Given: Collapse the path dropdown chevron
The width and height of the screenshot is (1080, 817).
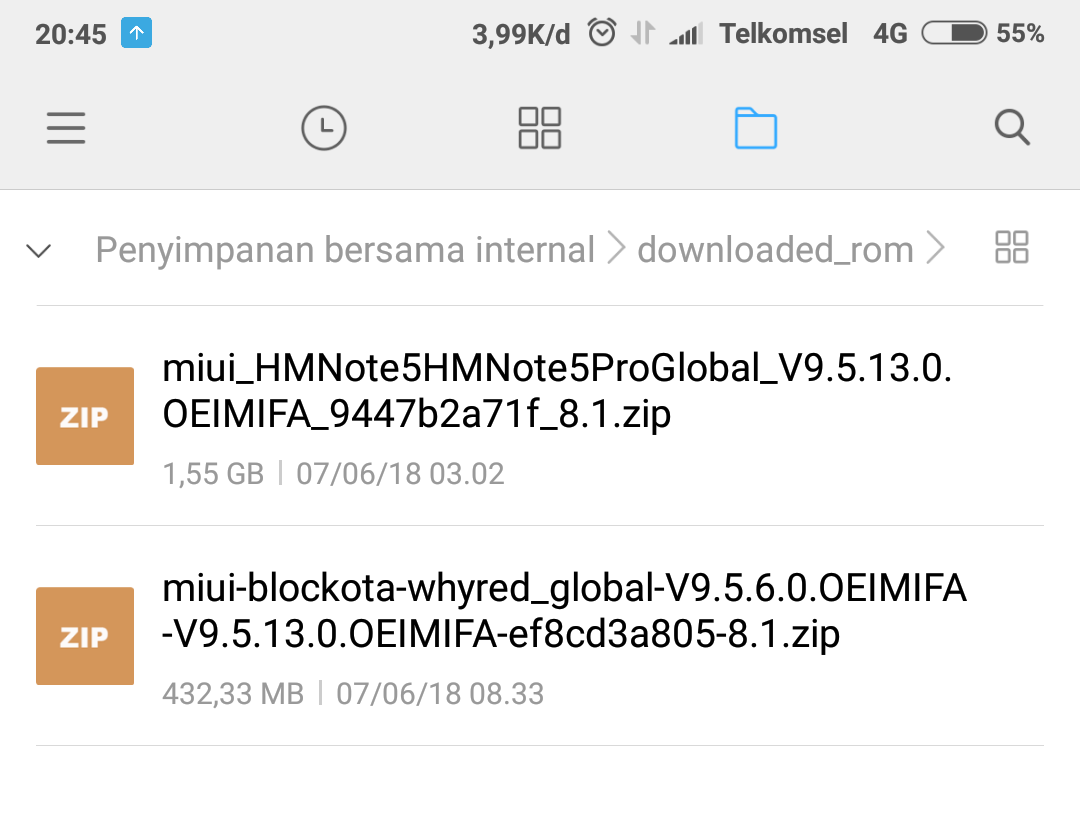Looking at the screenshot, I should [39, 250].
